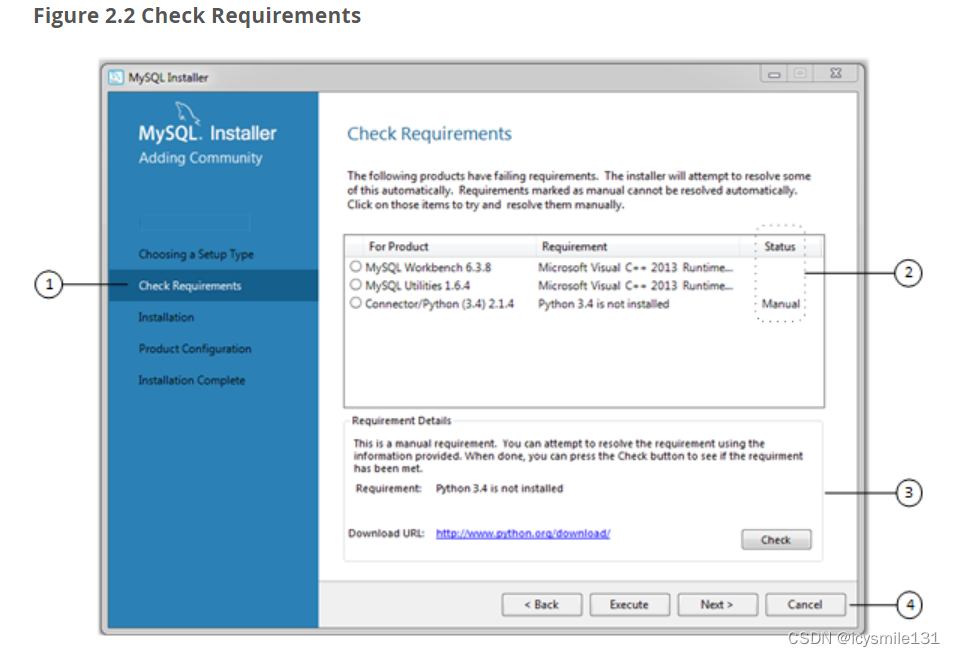
Task: Select the Connector/Python (3.4) 2.1.4 radio button
Action: (x=355, y=304)
